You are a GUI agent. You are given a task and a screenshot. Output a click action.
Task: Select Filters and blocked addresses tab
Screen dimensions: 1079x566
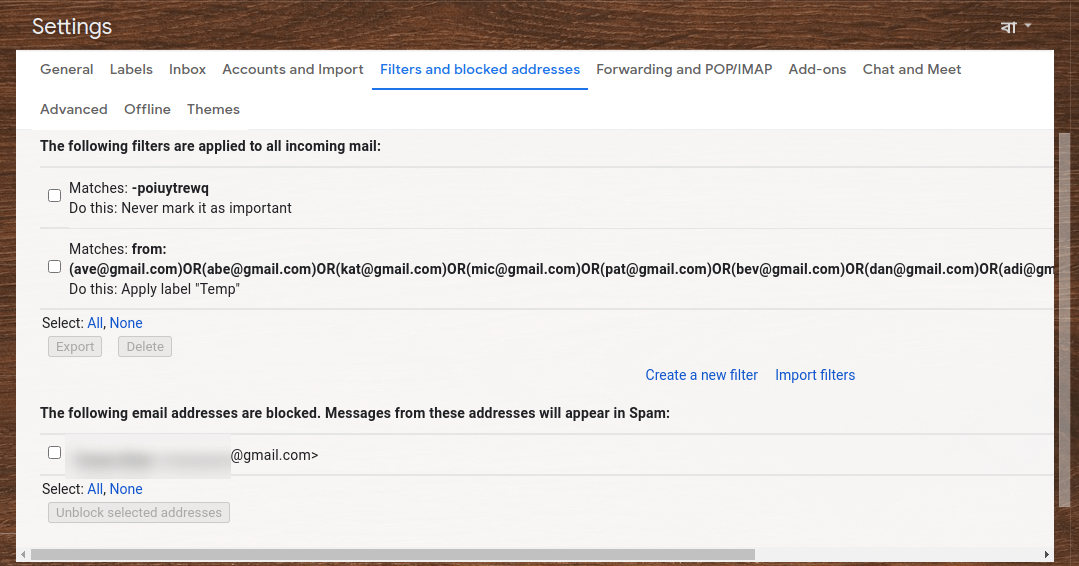pyautogui.click(x=480, y=69)
